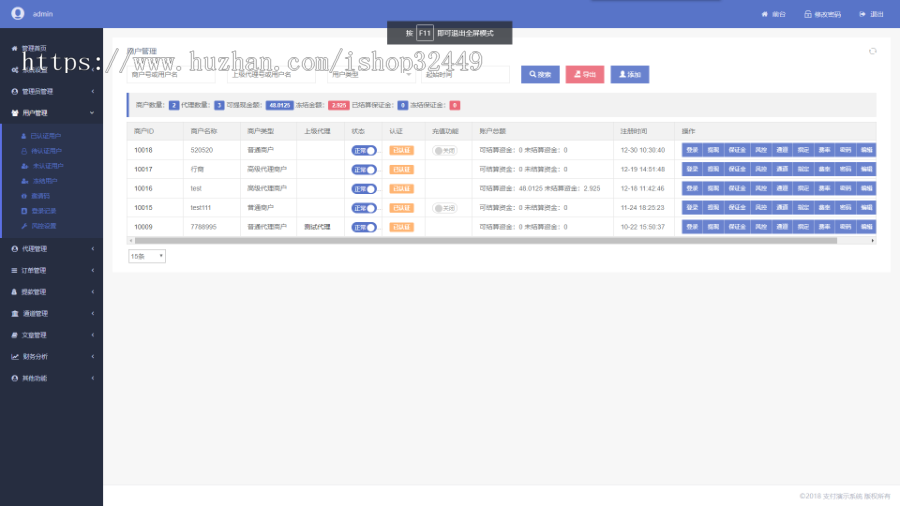Expand the 文章管理 chevron
This screenshot has height=506, width=900.
point(92,335)
